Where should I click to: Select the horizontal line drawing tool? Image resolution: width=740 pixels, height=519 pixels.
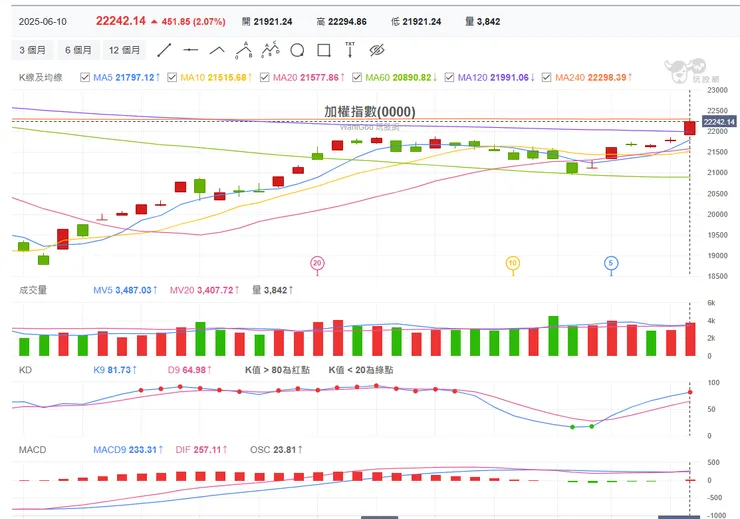pos(191,50)
